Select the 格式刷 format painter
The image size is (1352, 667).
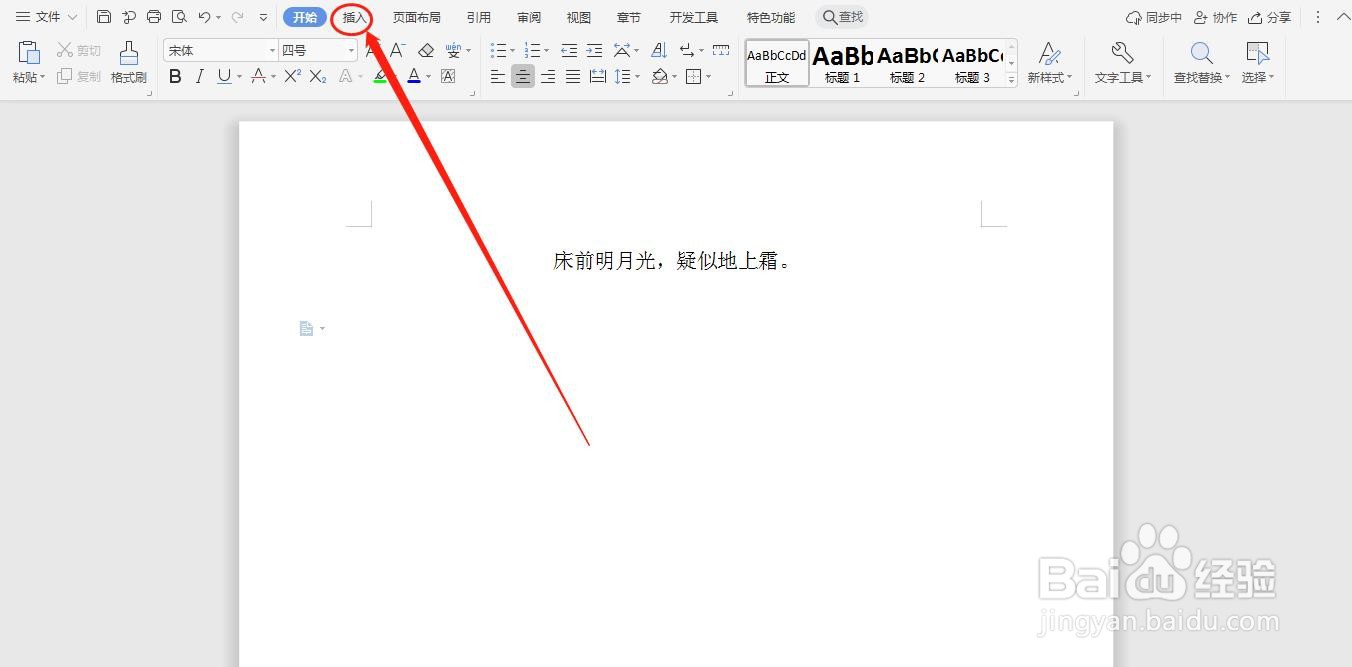click(x=128, y=62)
